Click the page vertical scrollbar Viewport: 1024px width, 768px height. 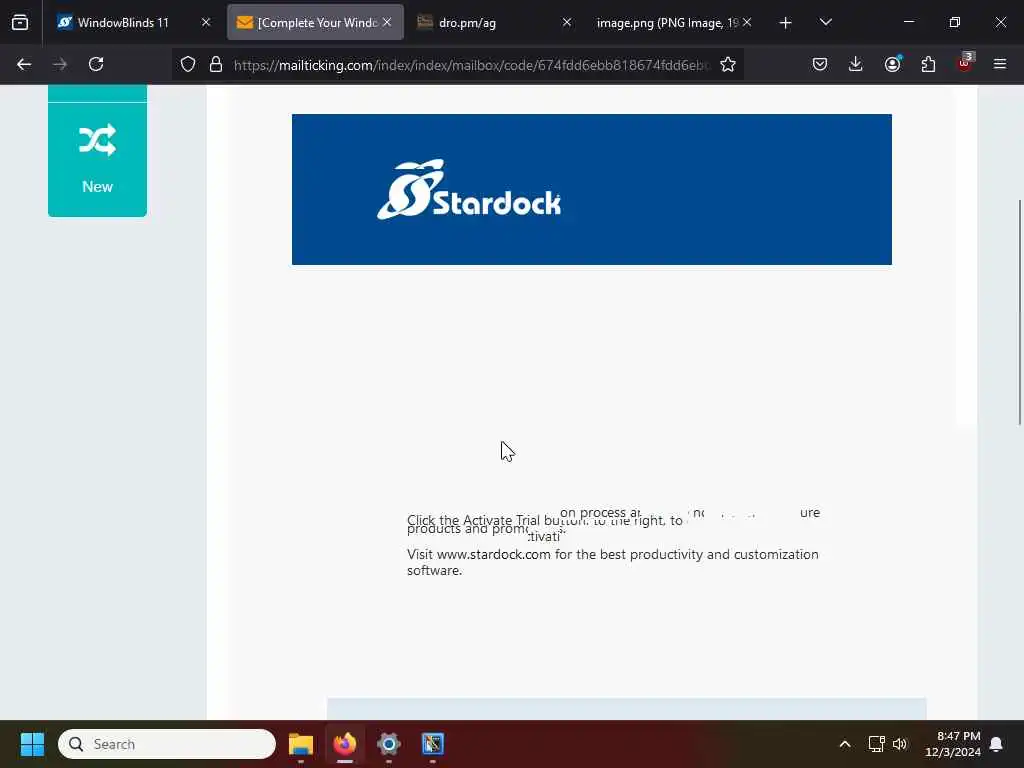tap(1019, 312)
